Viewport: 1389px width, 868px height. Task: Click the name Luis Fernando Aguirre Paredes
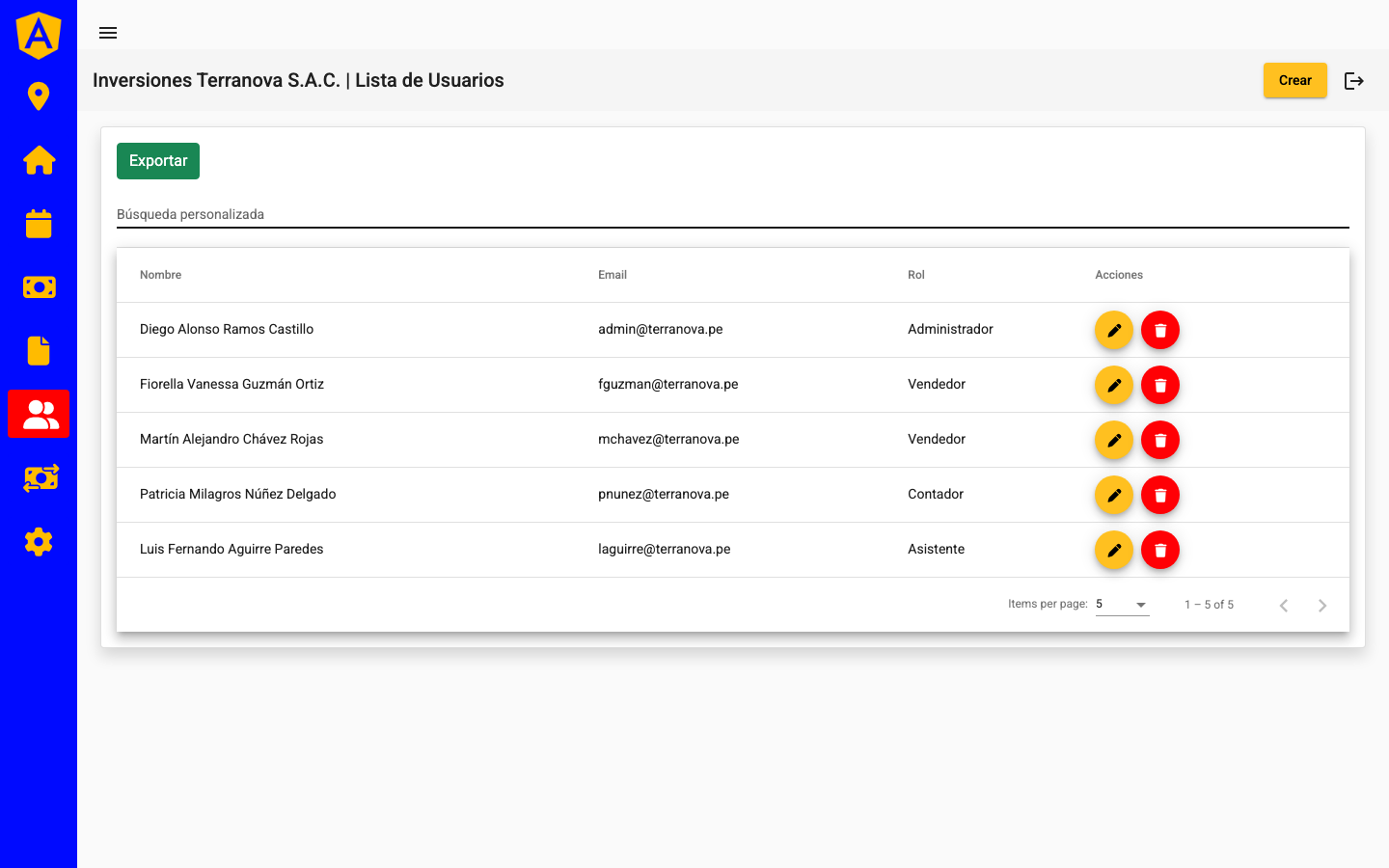tap(231, 550)
